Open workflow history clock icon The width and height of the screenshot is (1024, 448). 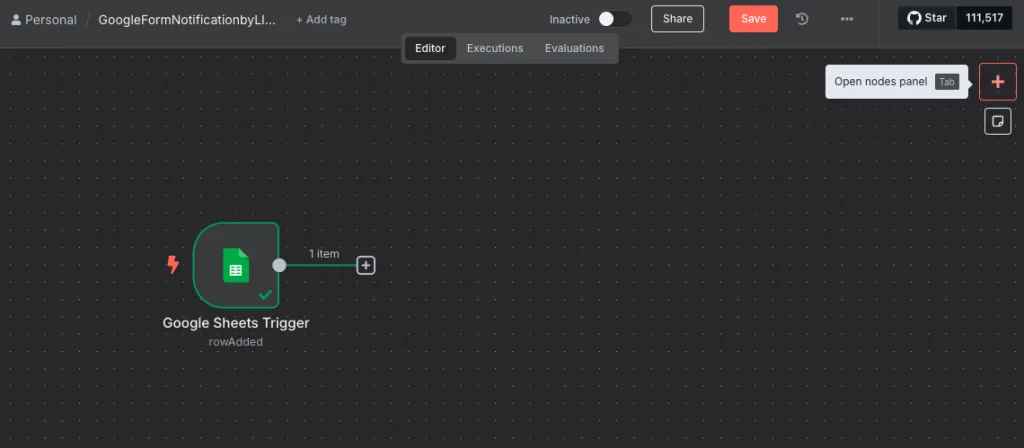point(802,19)
